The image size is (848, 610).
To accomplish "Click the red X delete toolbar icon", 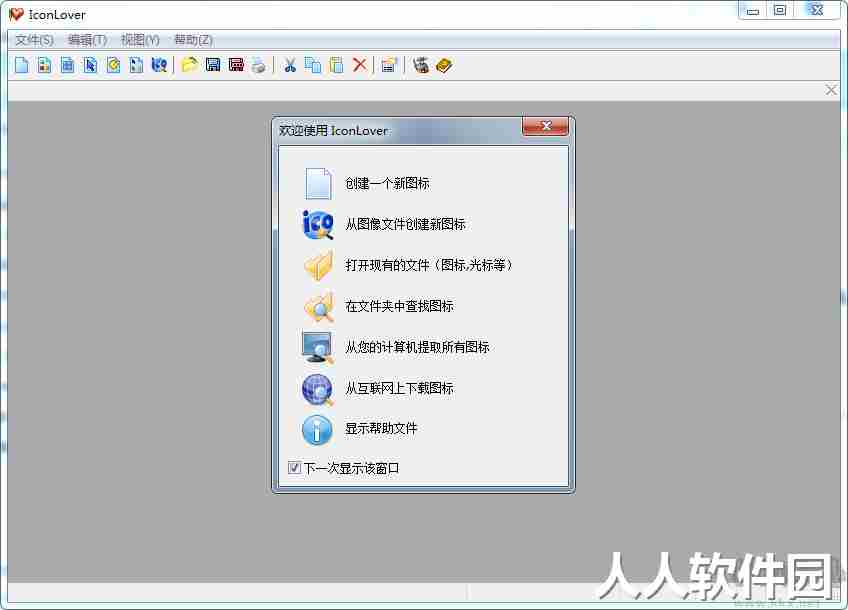I will coord(360,65).
